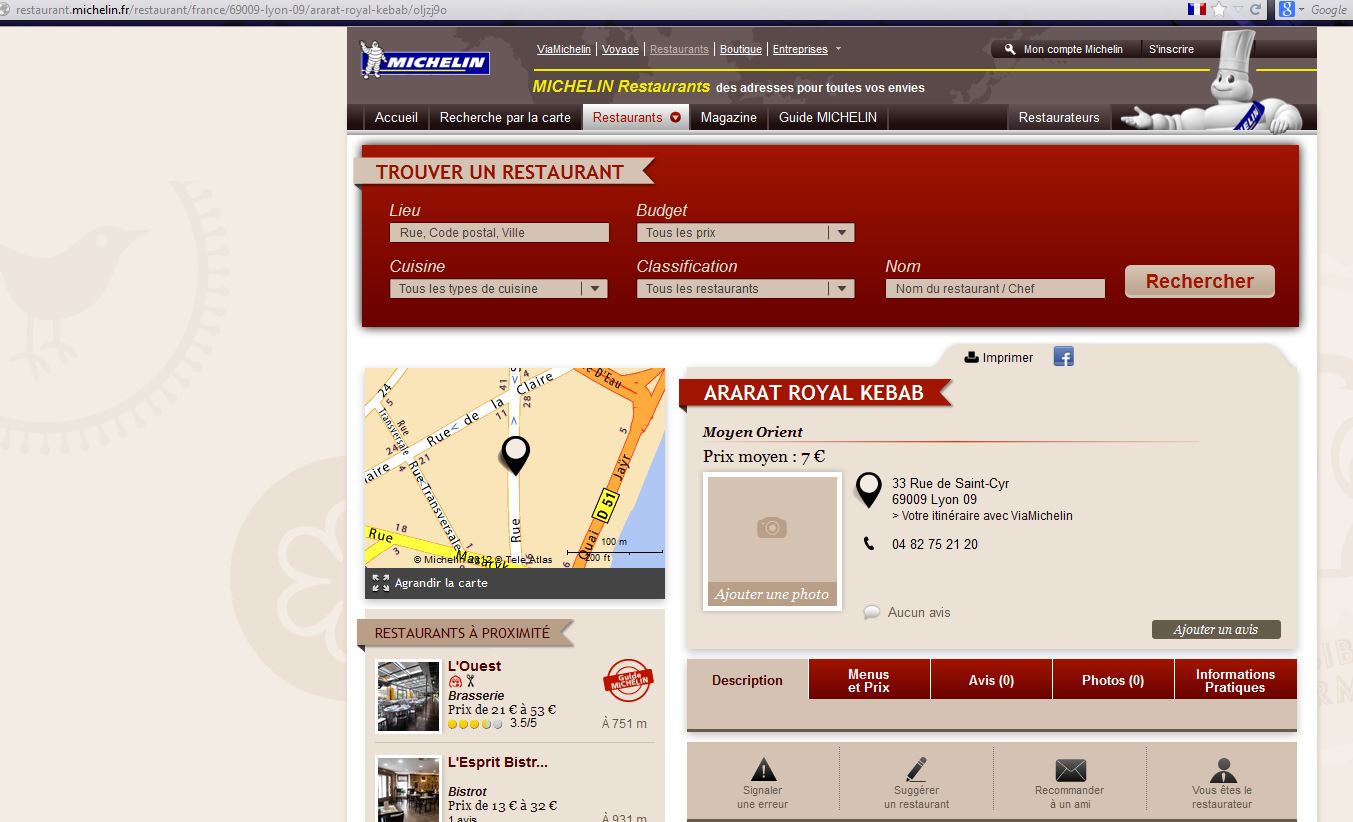Click the Signaler une erreur warning icon
The width and height of the screenshot is (1353, 822).
point(763,769)
